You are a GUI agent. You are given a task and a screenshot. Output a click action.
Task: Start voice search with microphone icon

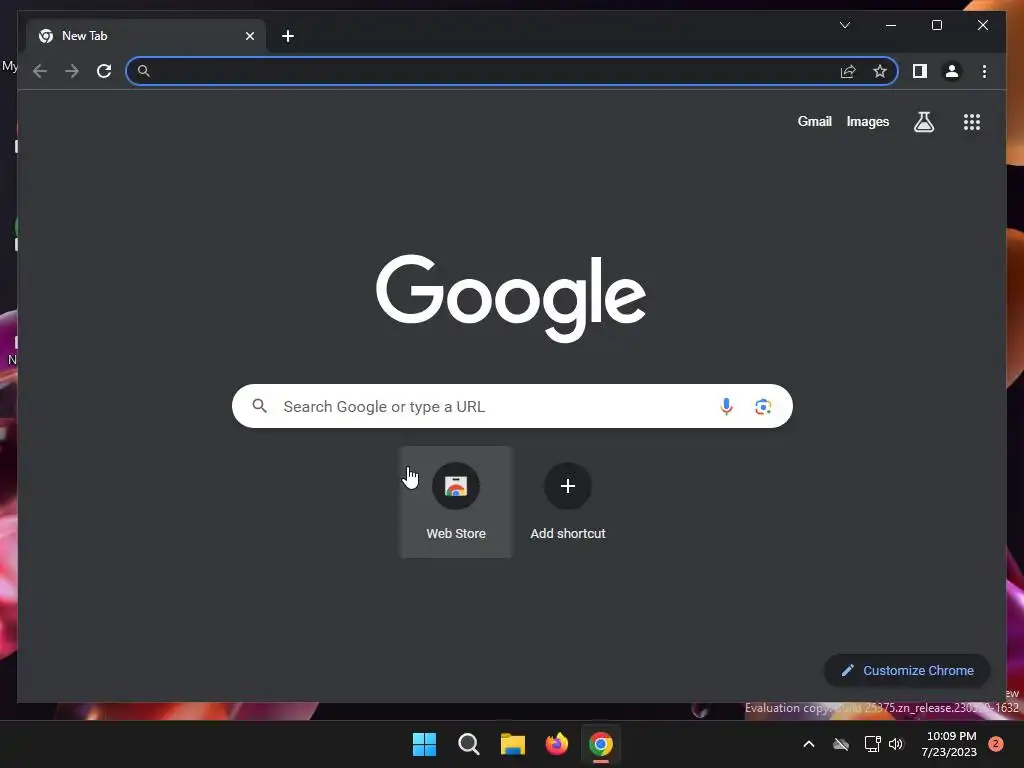point(726,406)
